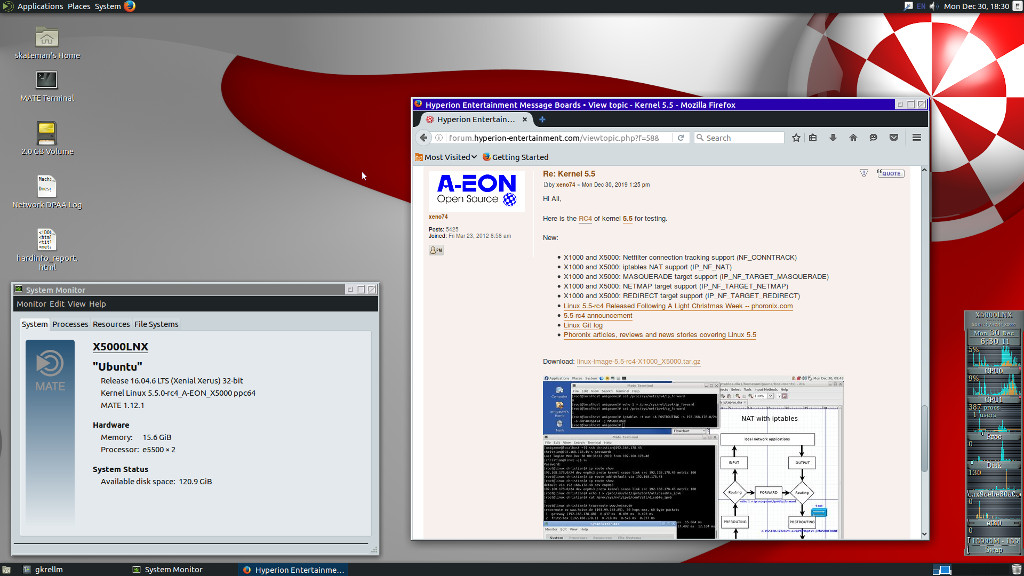Image resolution: width=1024 pixels, height=576 pixels.
Task: Click the EN keyboard layout indicator
Action: click(921, 6)
